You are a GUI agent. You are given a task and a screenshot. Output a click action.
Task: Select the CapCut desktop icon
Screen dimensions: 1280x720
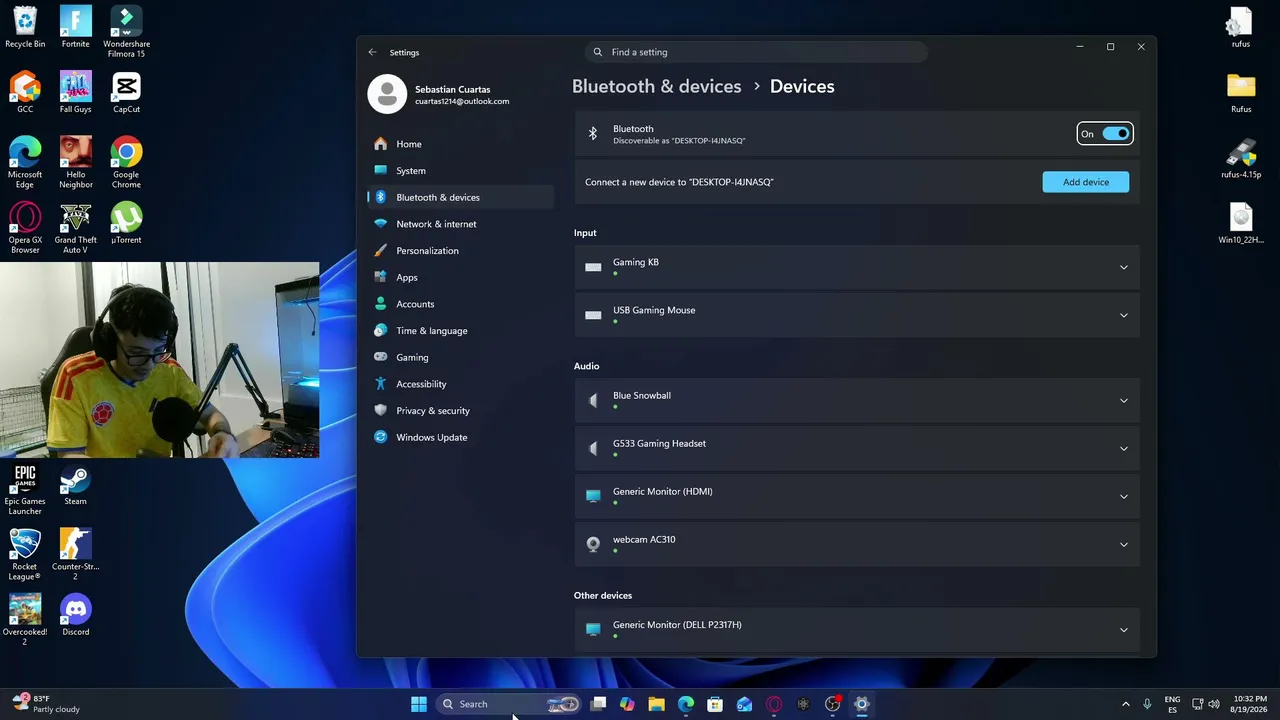point(126,93)
